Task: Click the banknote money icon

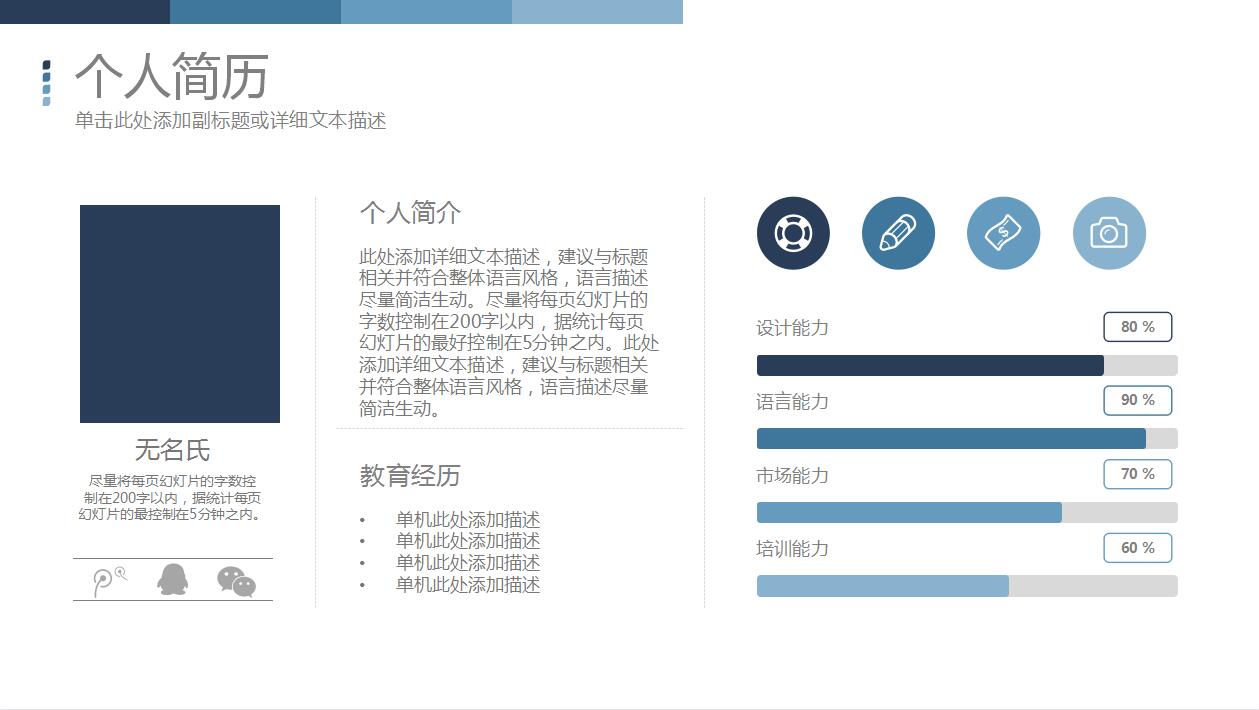Action: pos(1003,233)
